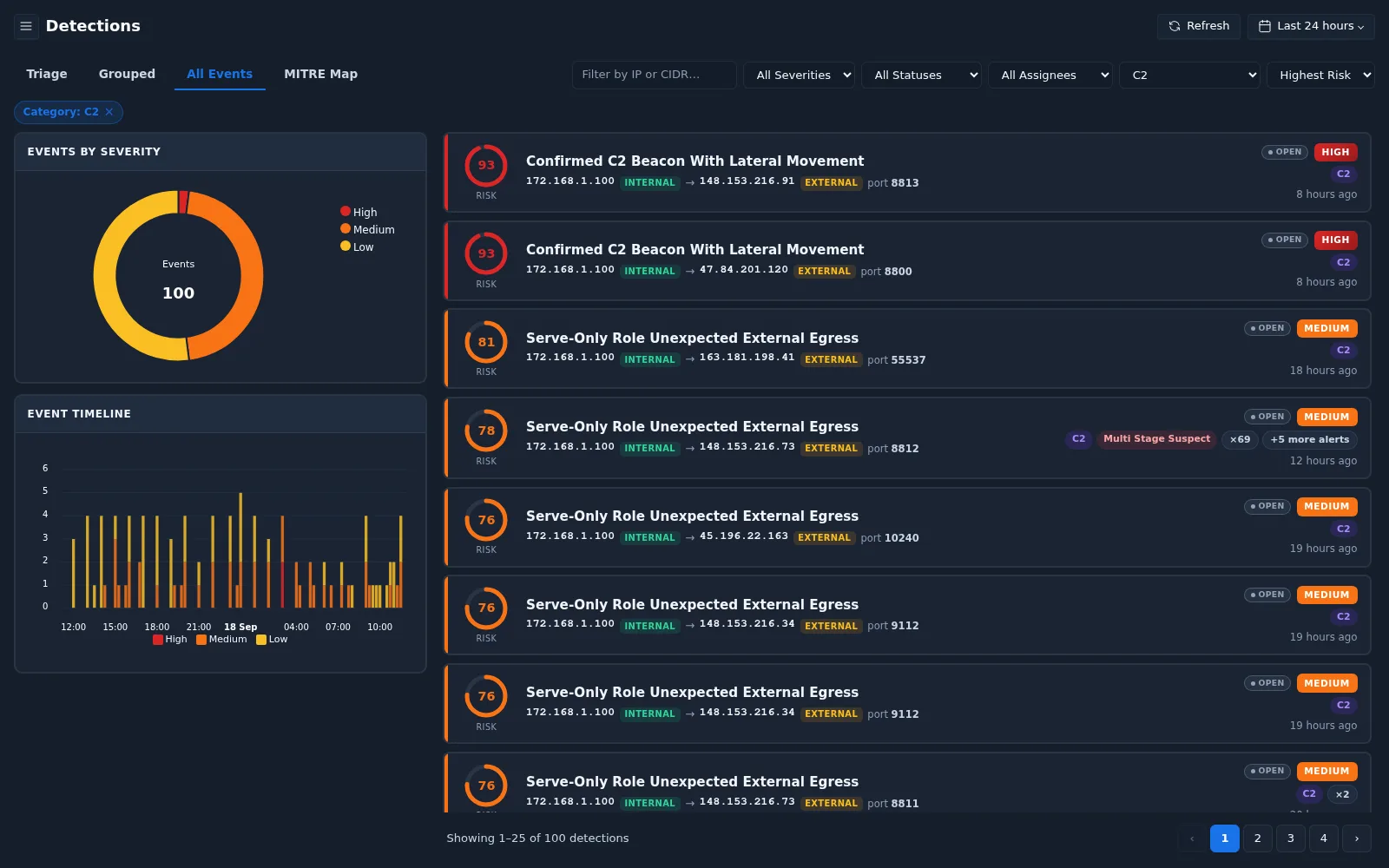Click the risk 81 score gauge
Viewport: 1389px width, 868px height.
486,342
